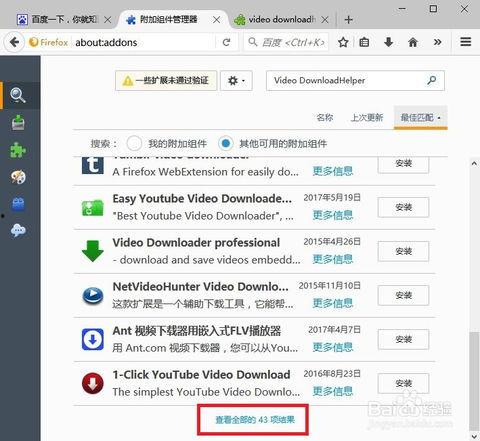Reload the page with the refresh icon
480x441 pixels.
point(226,42)
